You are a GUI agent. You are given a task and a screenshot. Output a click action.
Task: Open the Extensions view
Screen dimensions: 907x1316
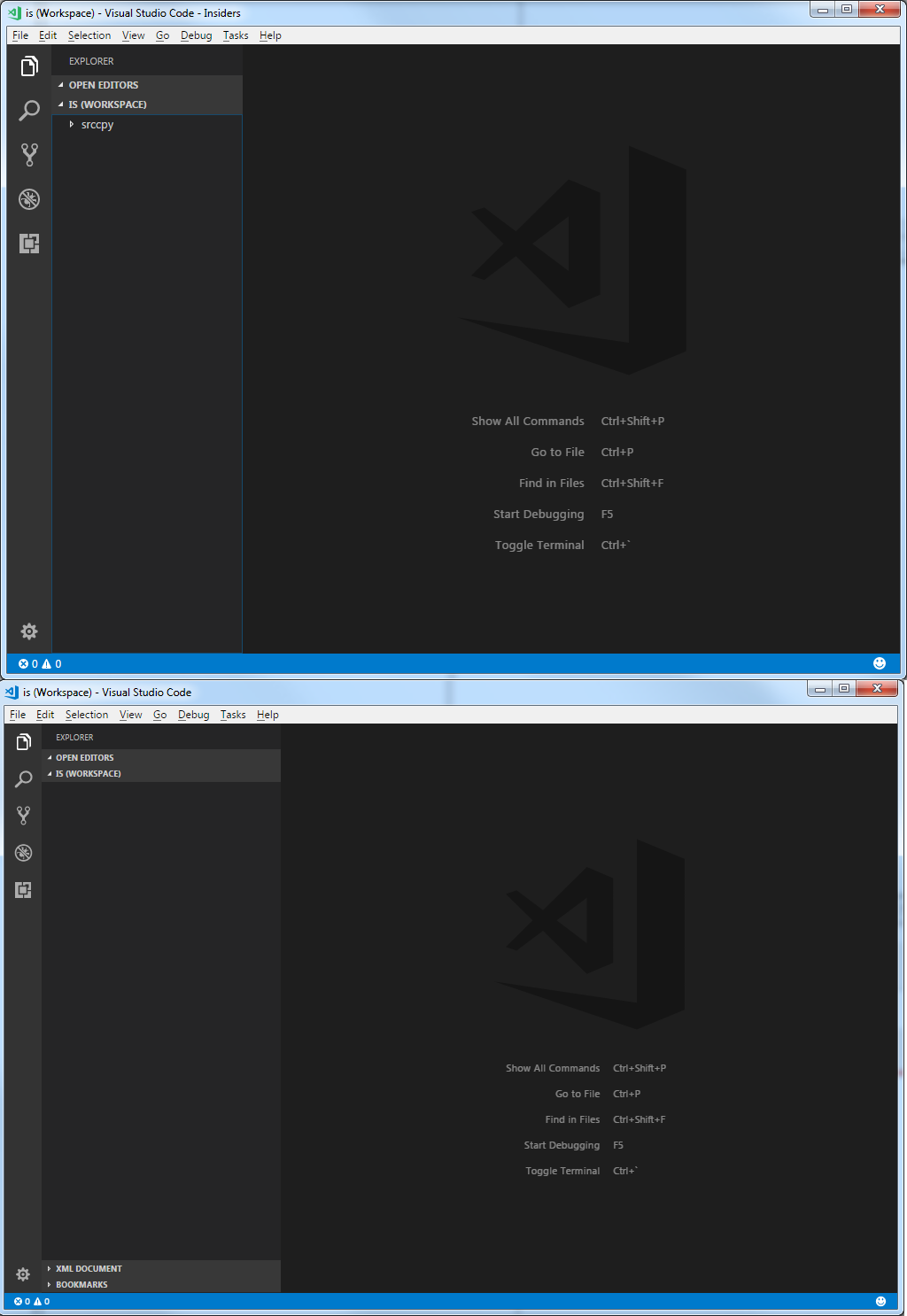pyautogui.click(x=29, y=244)
